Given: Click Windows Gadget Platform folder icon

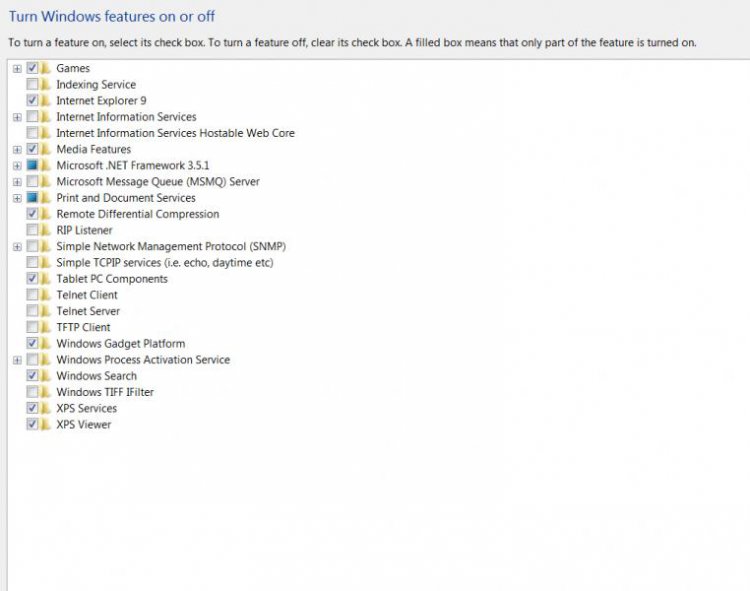Looking at the screenshot, I should pyautogui.click(x=45, y=343).
